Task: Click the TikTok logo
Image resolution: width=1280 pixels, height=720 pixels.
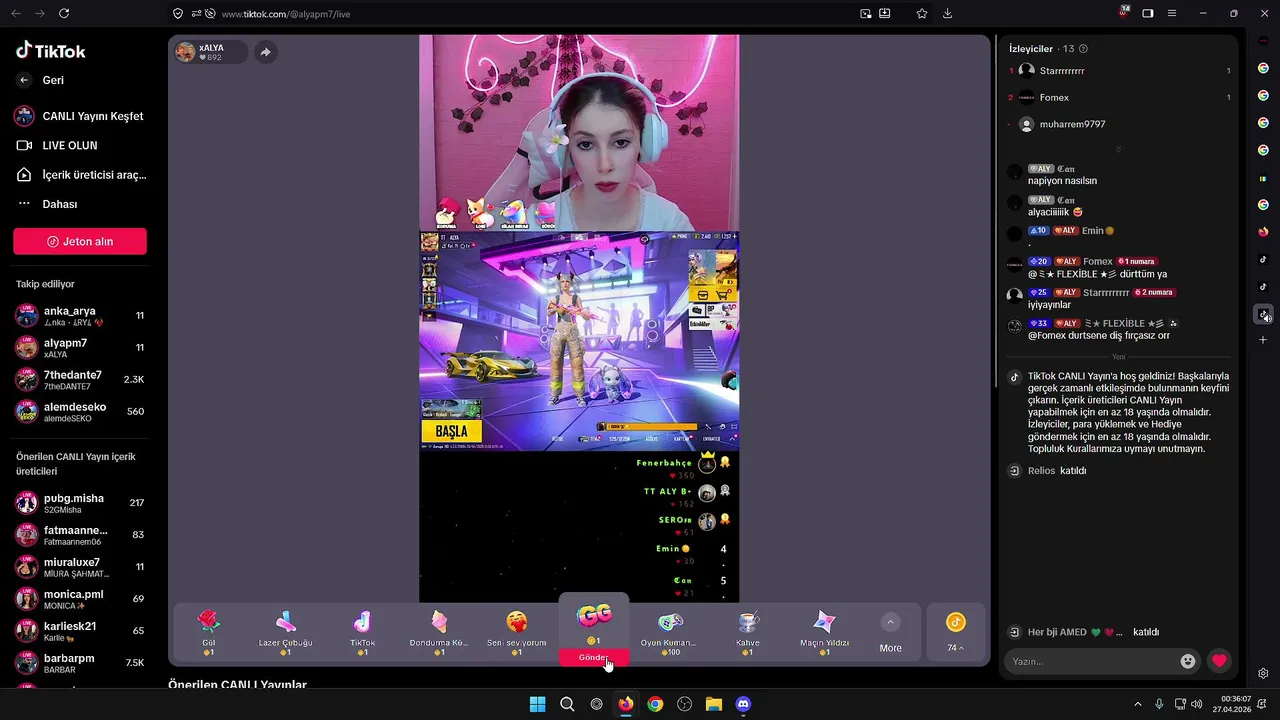Action: 51,50
